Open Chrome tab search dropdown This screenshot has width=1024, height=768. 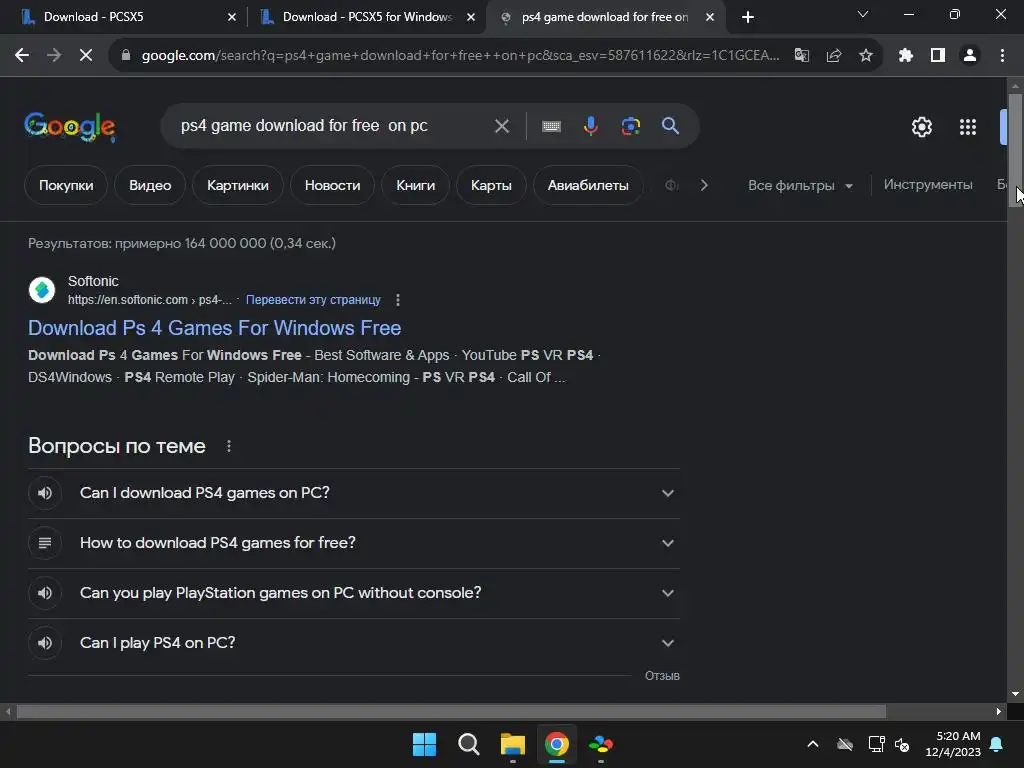(x=863, y=14)
